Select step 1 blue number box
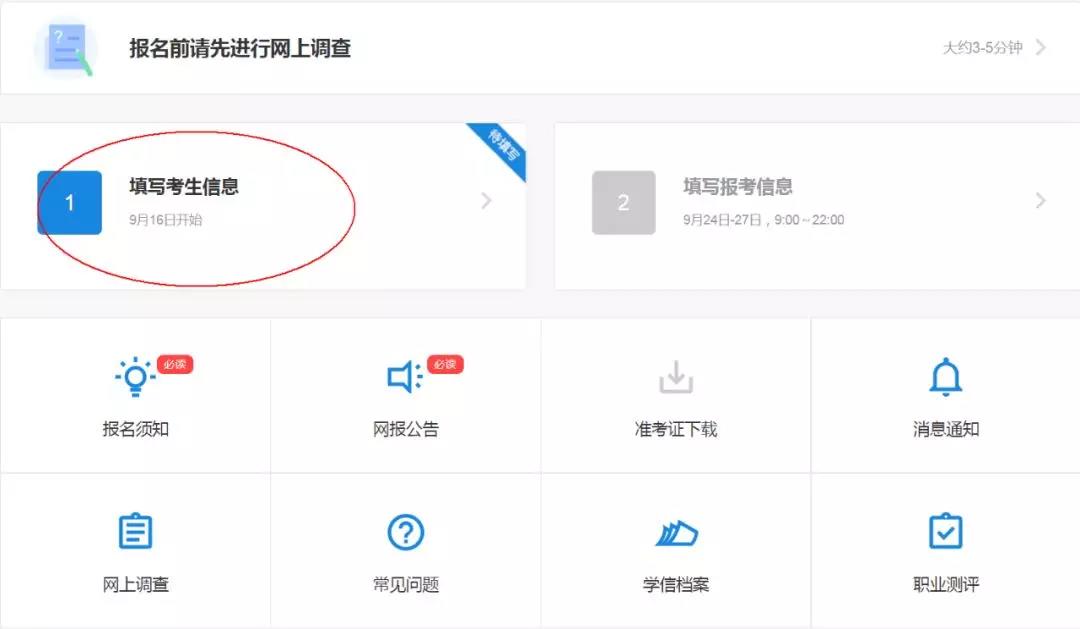The width and height of the screenshot is (1080, 629). click(x=69, y=203)
